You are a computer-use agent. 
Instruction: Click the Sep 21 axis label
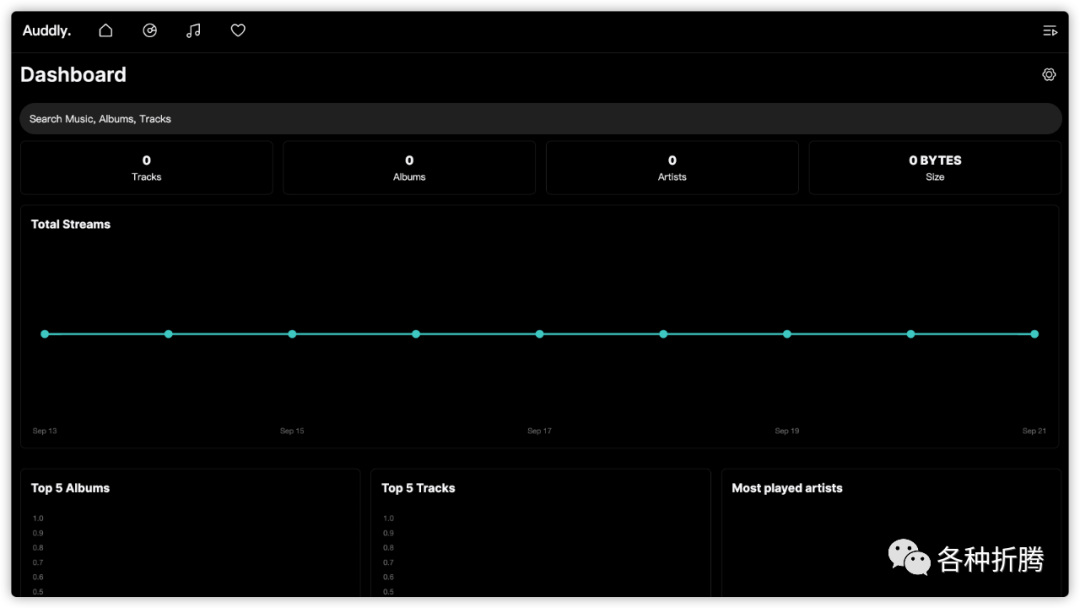click(x=1034, y=430)
